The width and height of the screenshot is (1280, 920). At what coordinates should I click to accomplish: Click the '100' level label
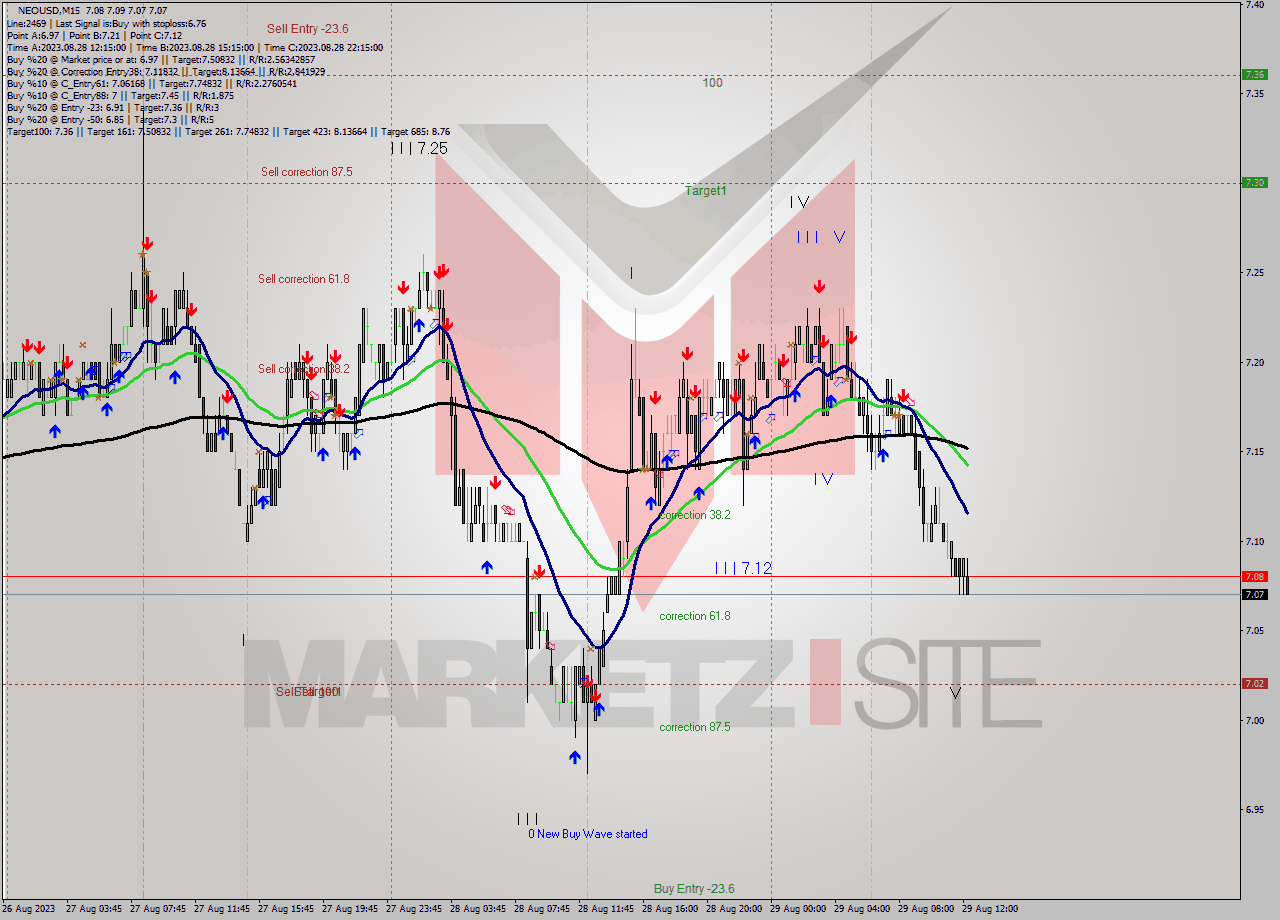click(712, 83)
